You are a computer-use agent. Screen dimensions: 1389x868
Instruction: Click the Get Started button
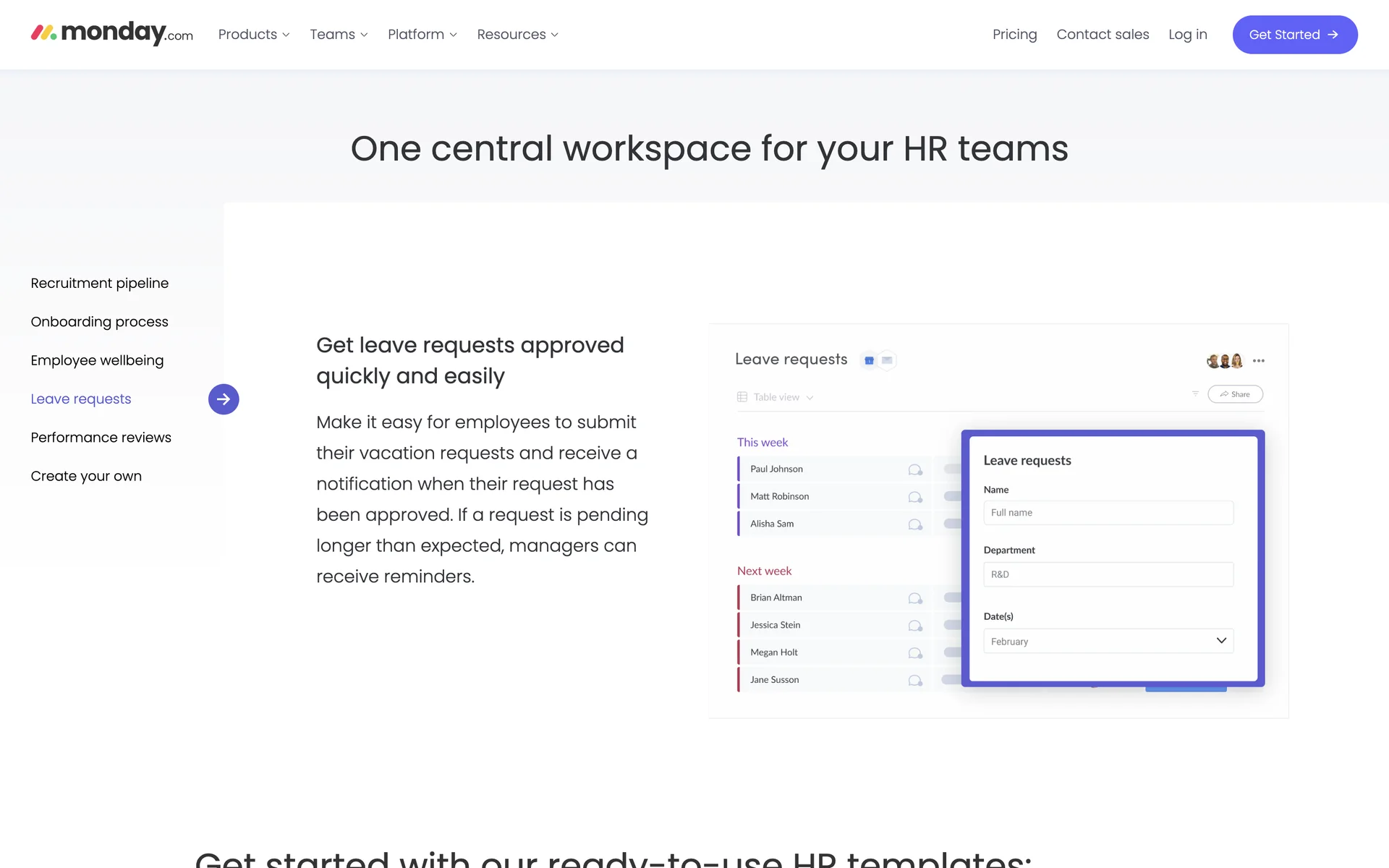(1294, 35)
